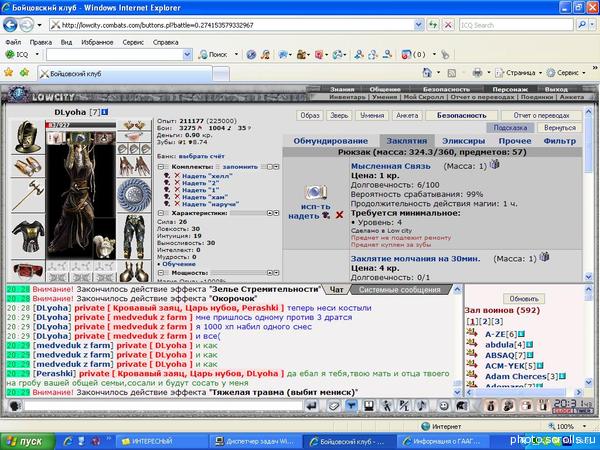Click the money bag icon
Image resolution: width=600 pixels, height=450 pixels.
tap(490, 406)
